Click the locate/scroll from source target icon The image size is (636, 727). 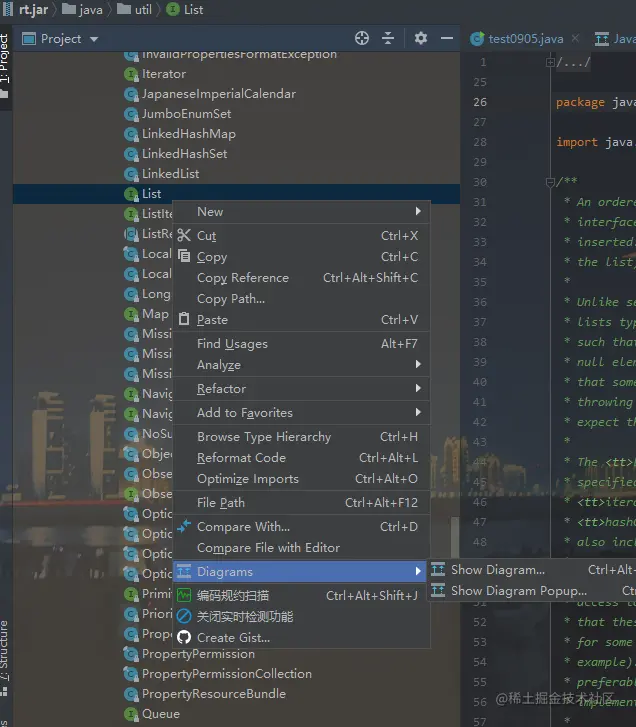[362, 38]
